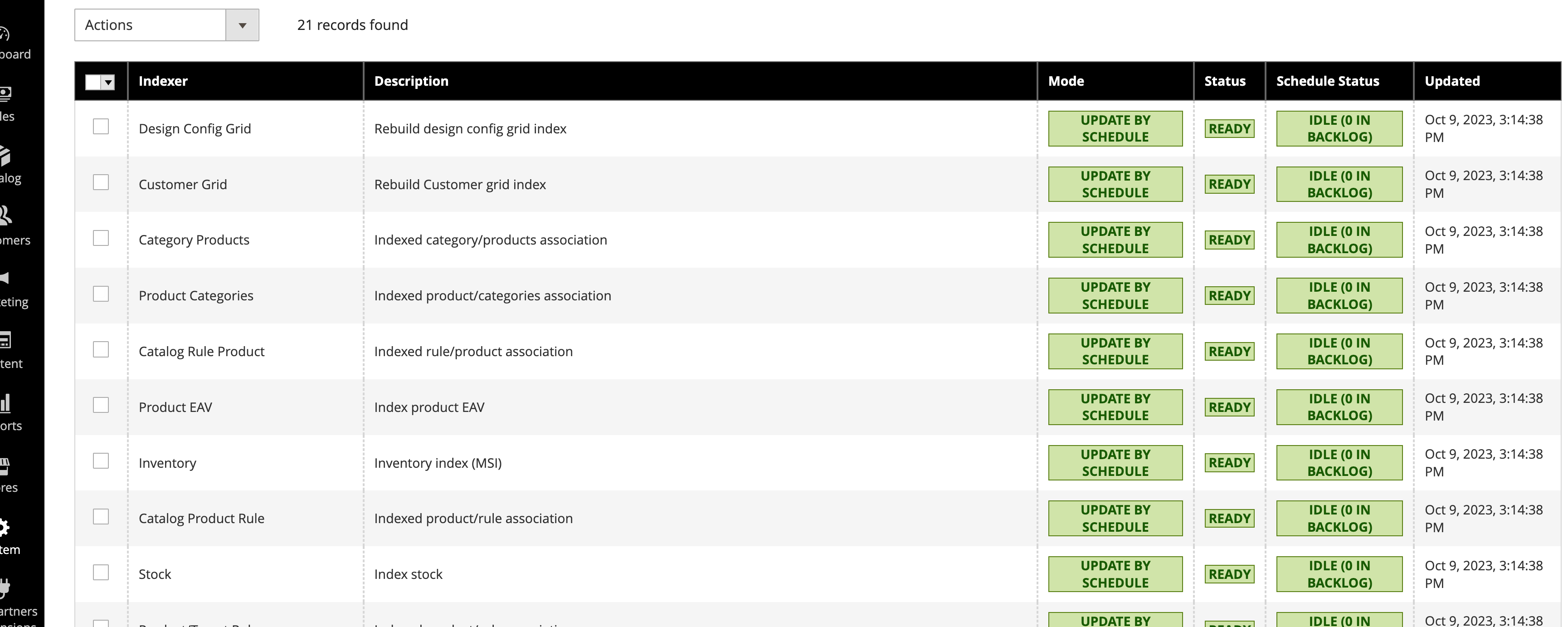Tick the Stock indexer checkbox

(101, 572)
